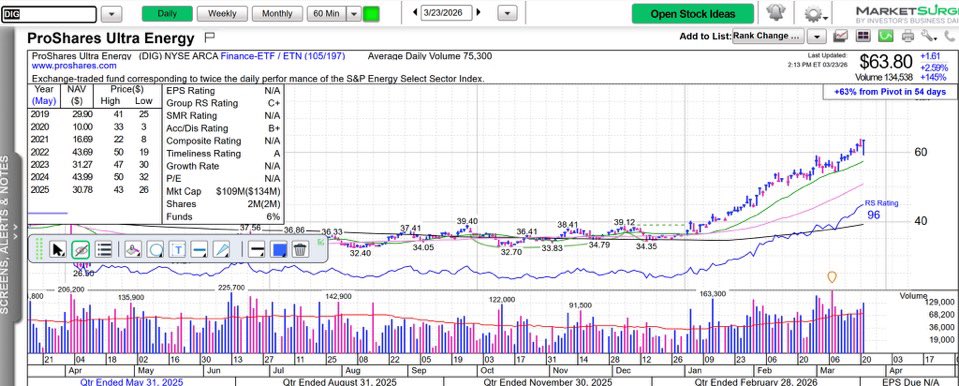Click the Average Daily Volume 75,300 text
This screenshot has height=386, width=959.
pos(430,56)
